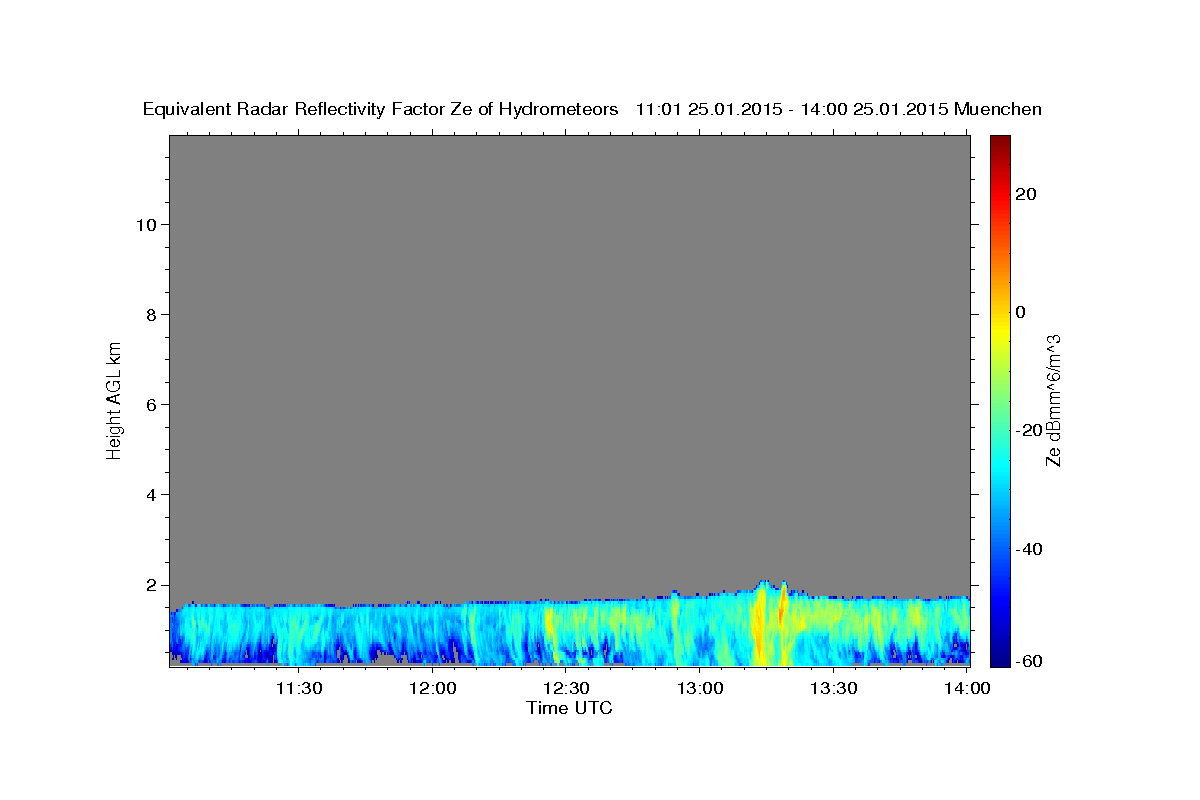Click the colorbar value label 20

[x=1025, y=194]
